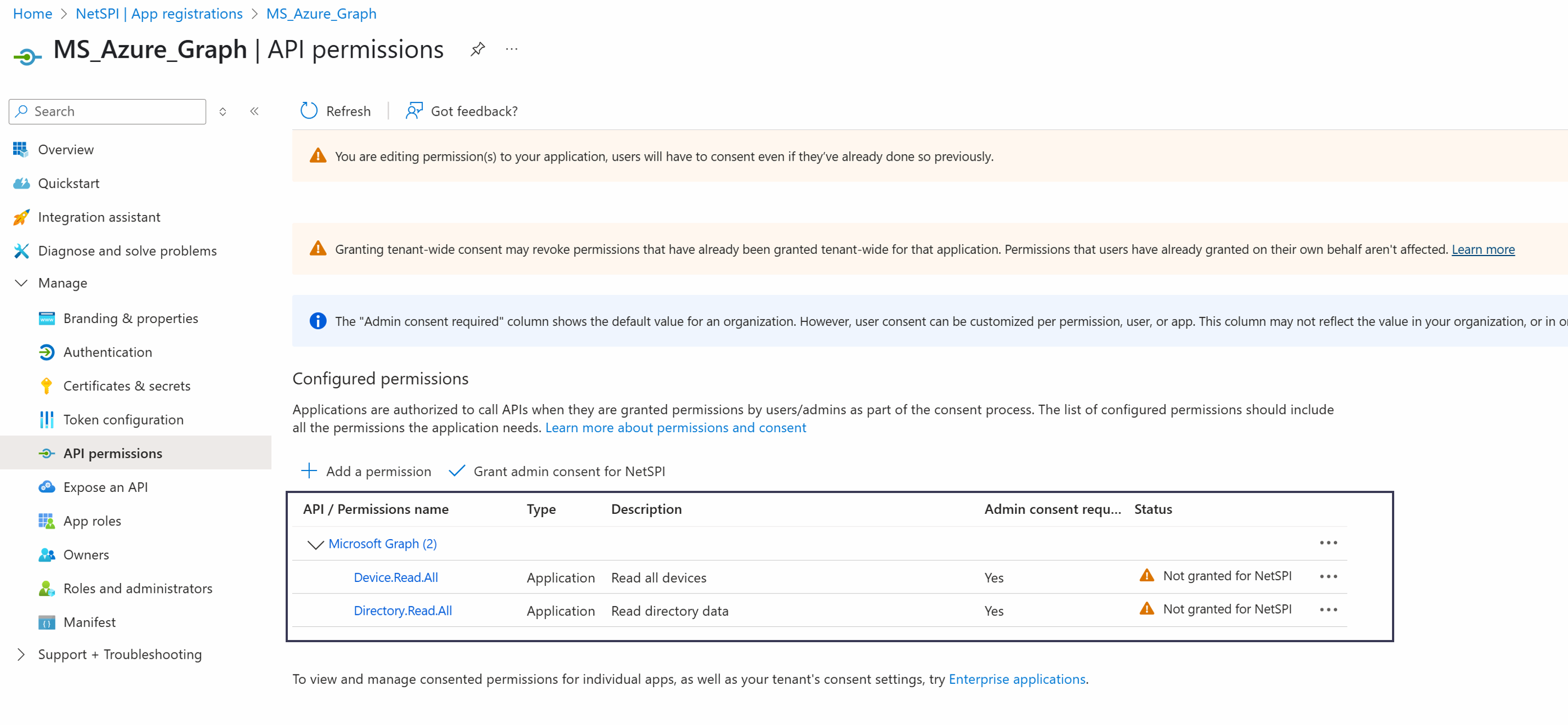Open the ellipsis menu for the Device.Read.All row
The height and width of the screenshot is (725, 1568).
tap(1328, 576)
